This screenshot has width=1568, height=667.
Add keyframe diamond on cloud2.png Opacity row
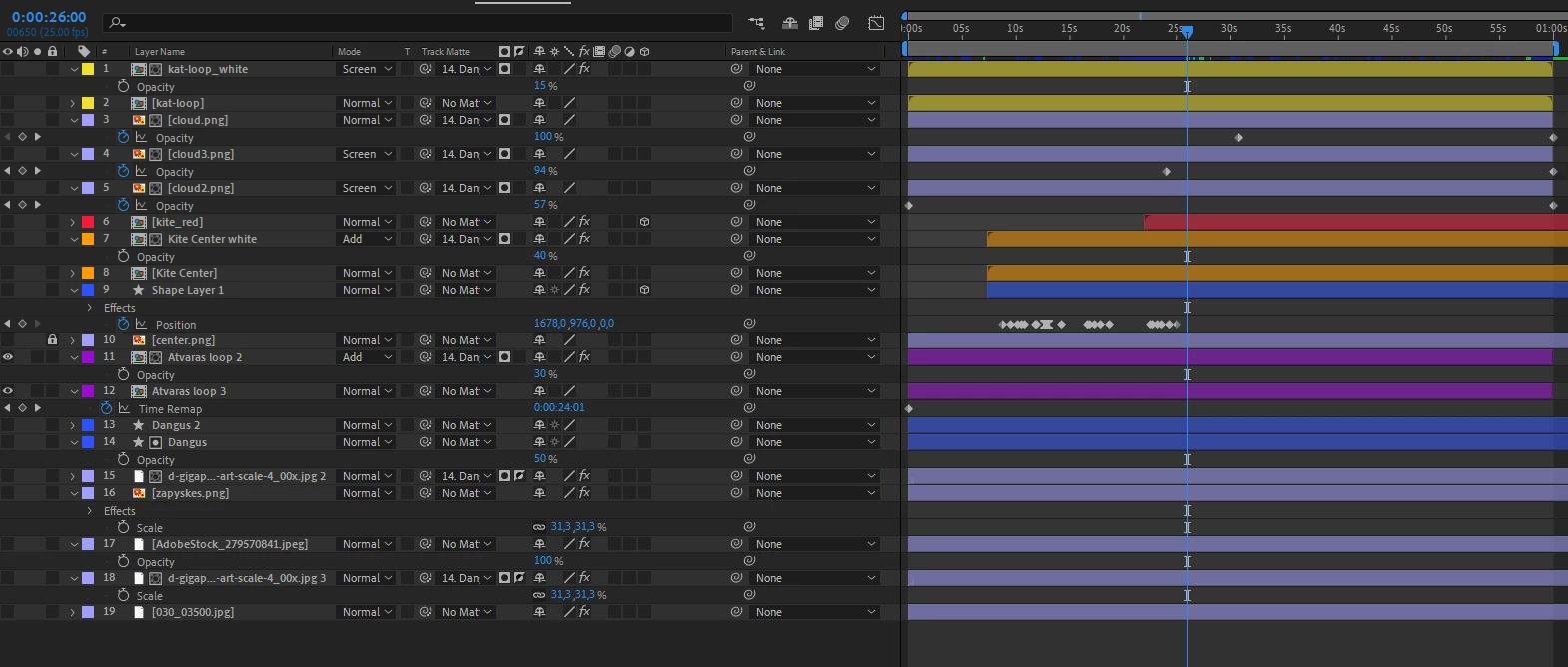tap(22, 205)
